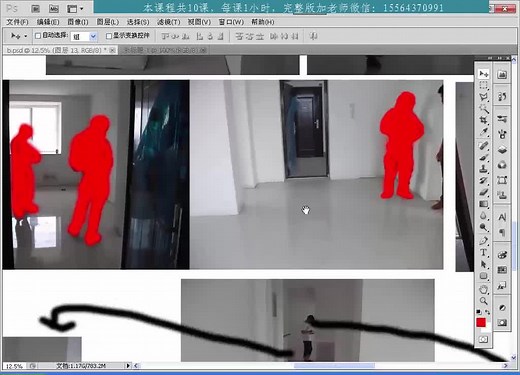Viewport: 520px width, 375px height.
Task: Open the document info arrow in status bar
Action: pos(128,366)
